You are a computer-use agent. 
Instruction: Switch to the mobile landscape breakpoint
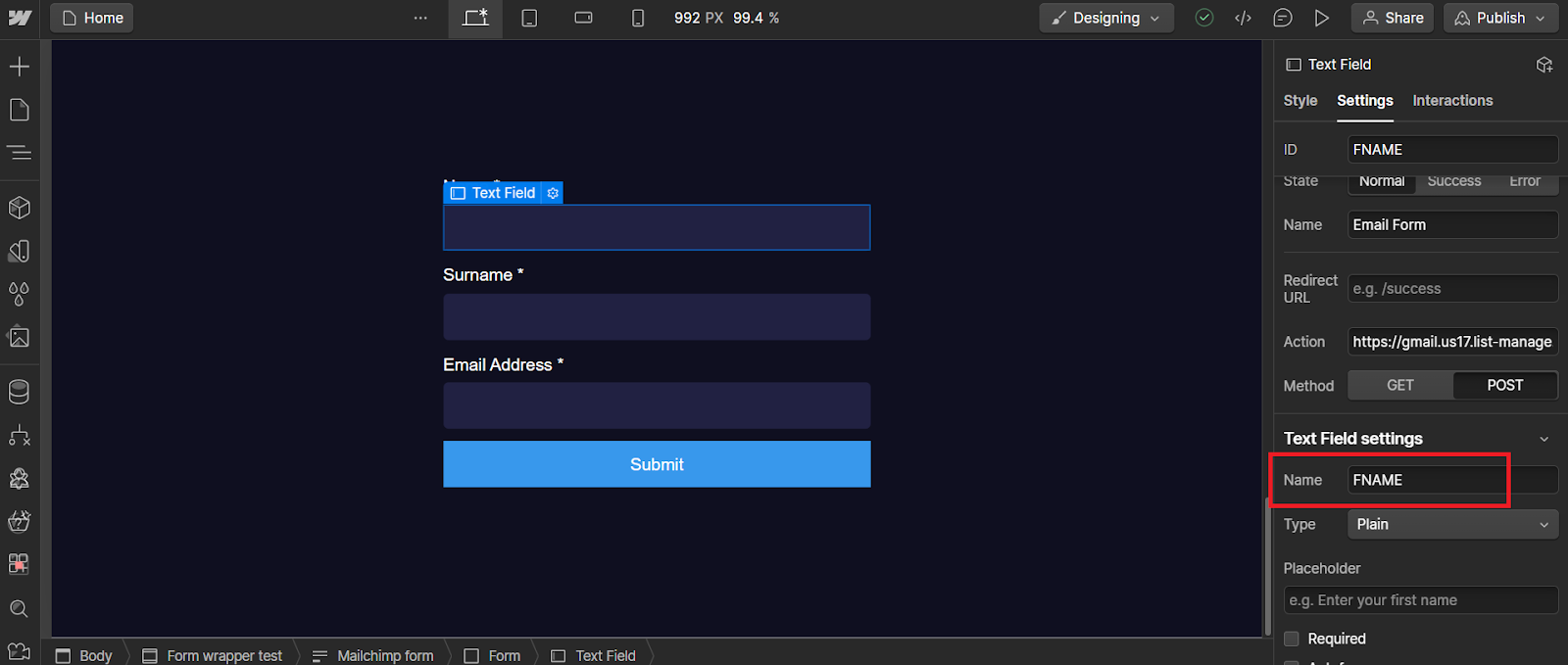point(584,18)
